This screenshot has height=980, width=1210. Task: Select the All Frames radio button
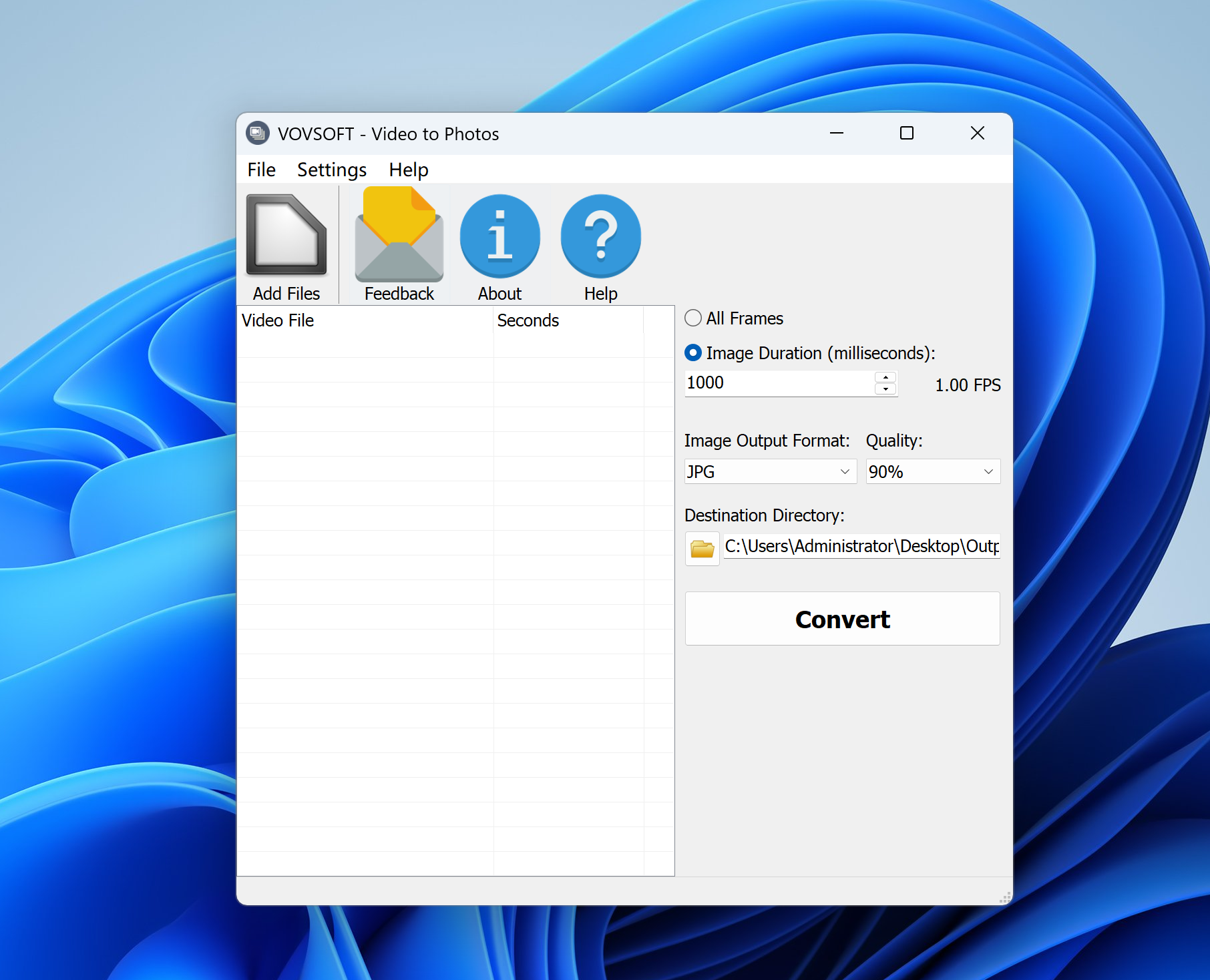click(693, 318)
